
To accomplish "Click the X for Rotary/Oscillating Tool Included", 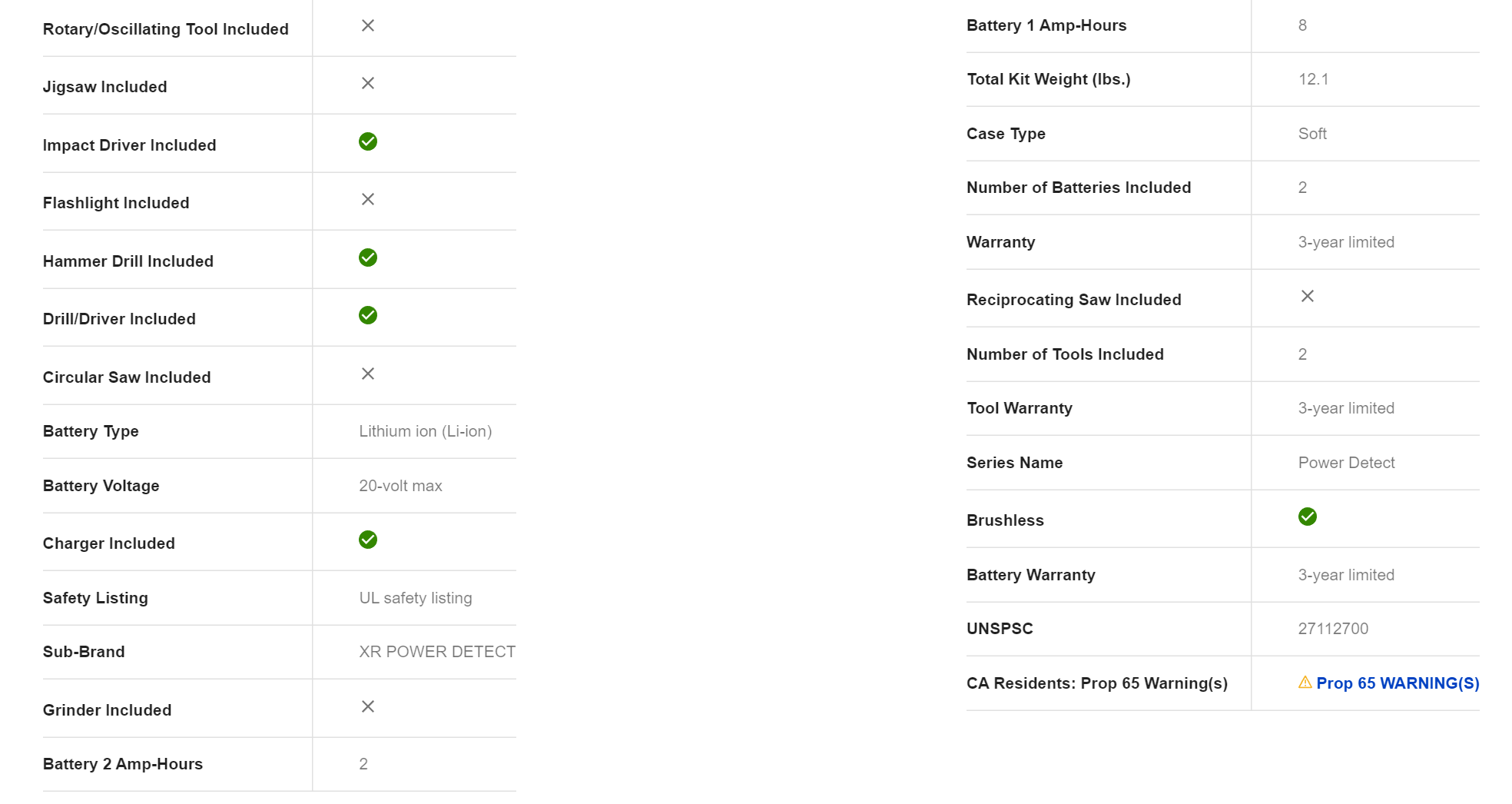I will 368,25.
